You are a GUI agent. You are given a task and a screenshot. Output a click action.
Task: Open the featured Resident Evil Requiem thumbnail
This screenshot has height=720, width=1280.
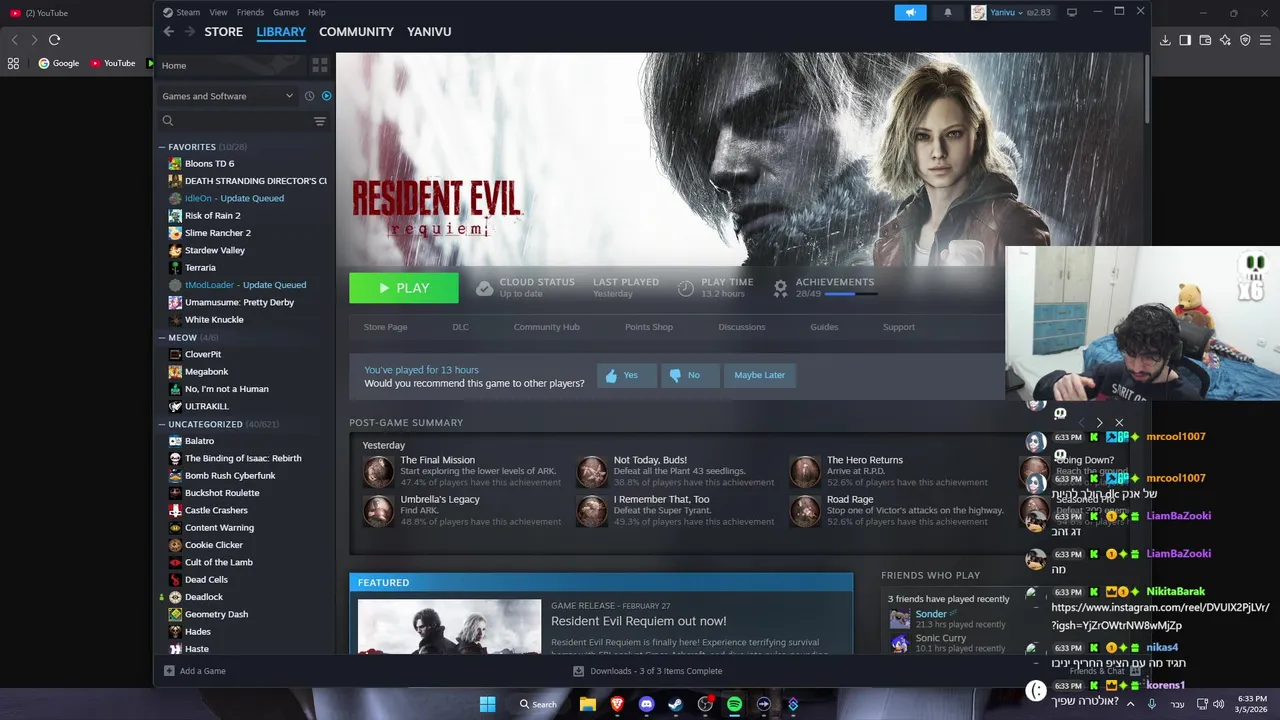[x=449, y=627]
